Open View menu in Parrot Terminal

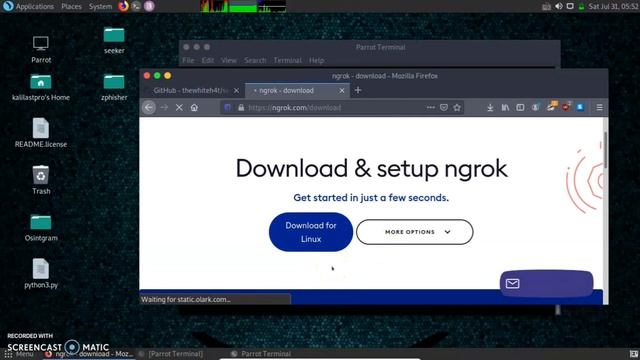229,60
